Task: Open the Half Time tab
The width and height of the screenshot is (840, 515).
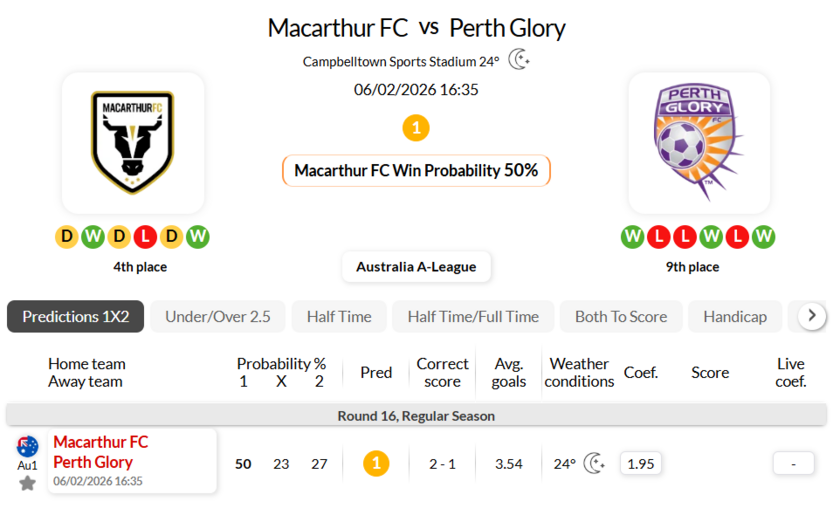Action: [339, 316]
